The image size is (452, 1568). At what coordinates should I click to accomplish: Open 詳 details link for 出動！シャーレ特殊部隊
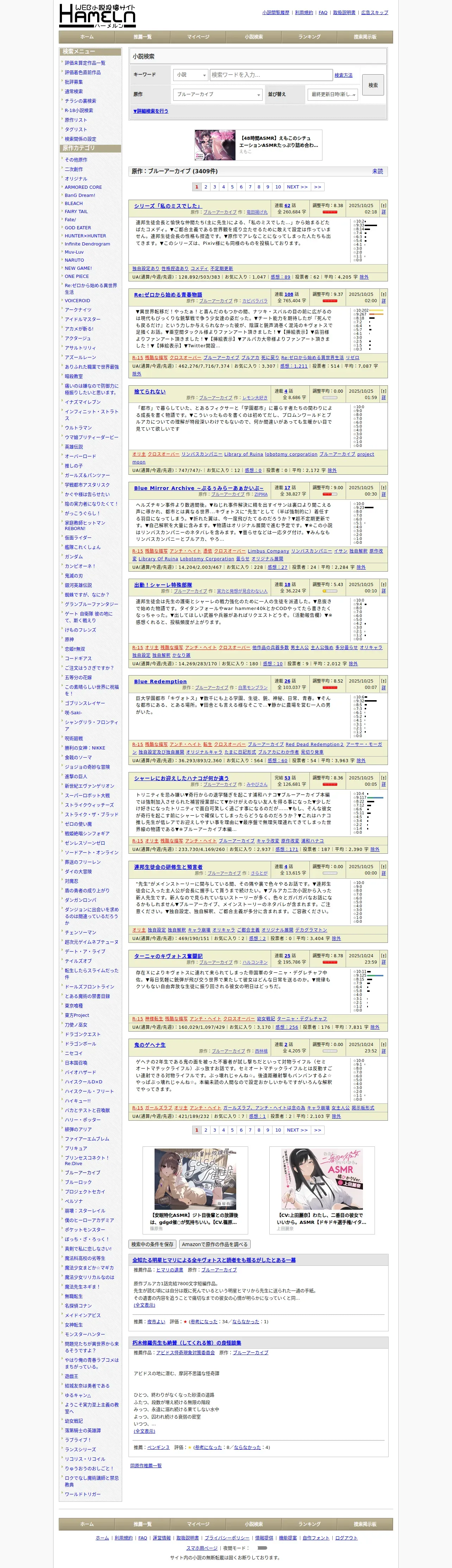[x=383, y=590]
